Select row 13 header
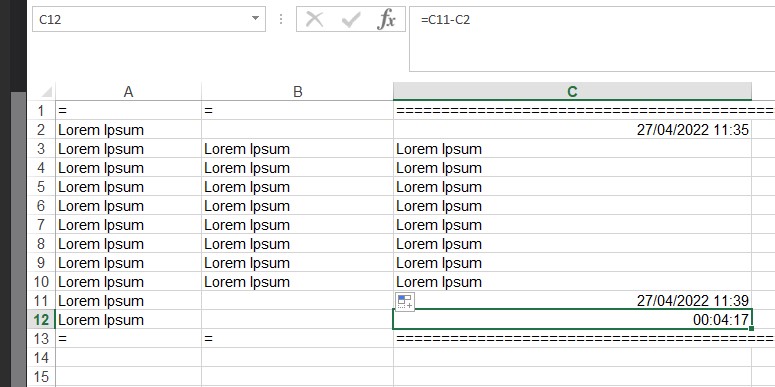This screenshot has width=775, height=387. click(41, 339)
